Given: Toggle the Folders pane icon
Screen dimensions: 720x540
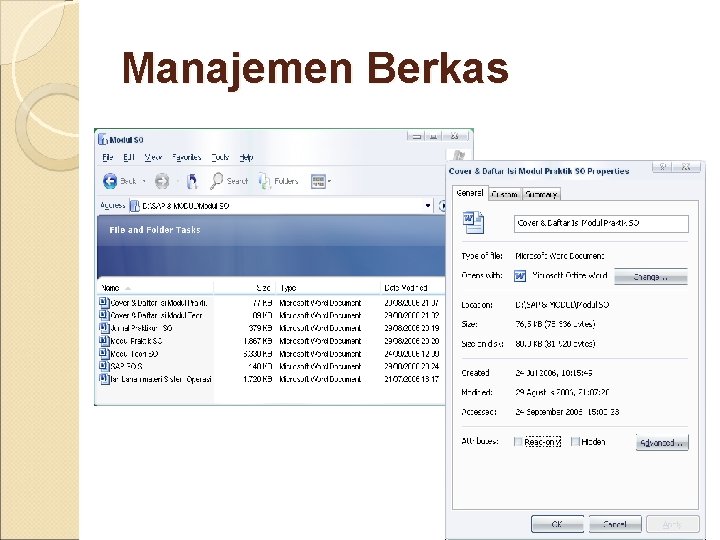Looking at the screenshot, I should (x=264, y=181).
